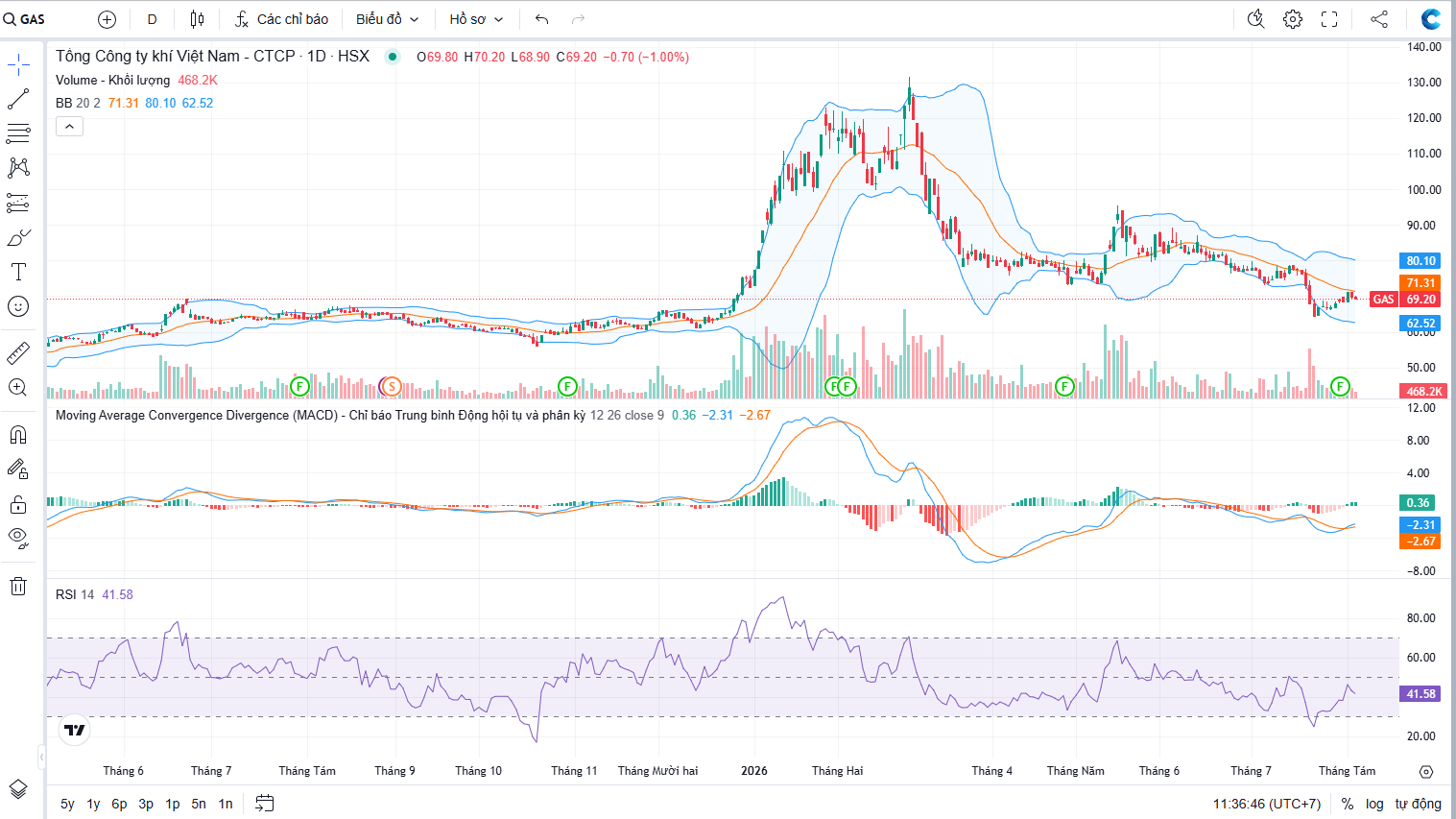Undo the last chart action

click(542, 19)
